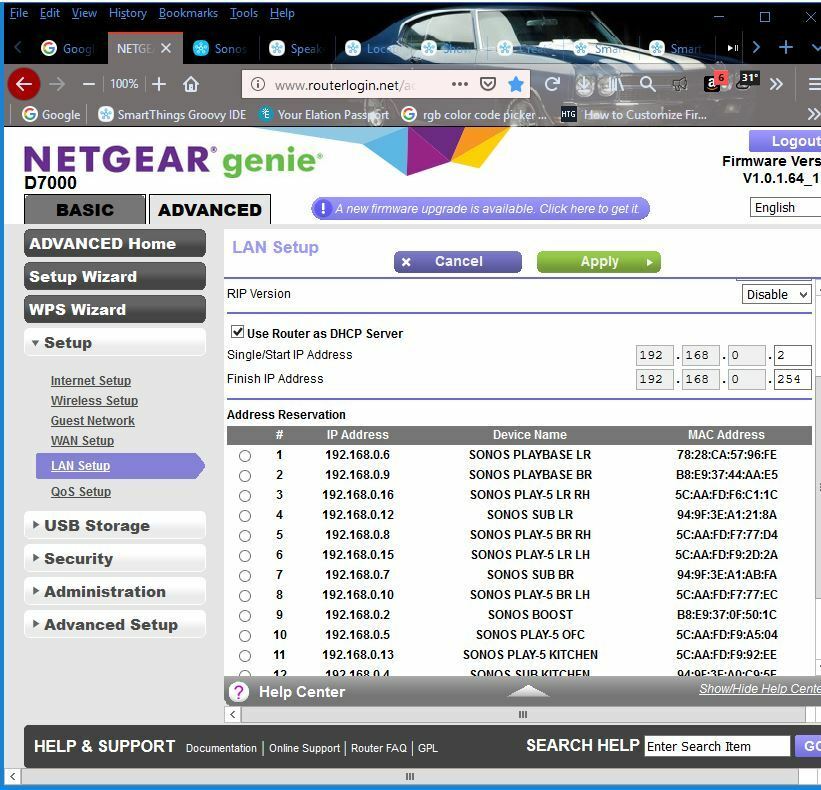Open a new tab with the plus icon

tap(785, 48)
